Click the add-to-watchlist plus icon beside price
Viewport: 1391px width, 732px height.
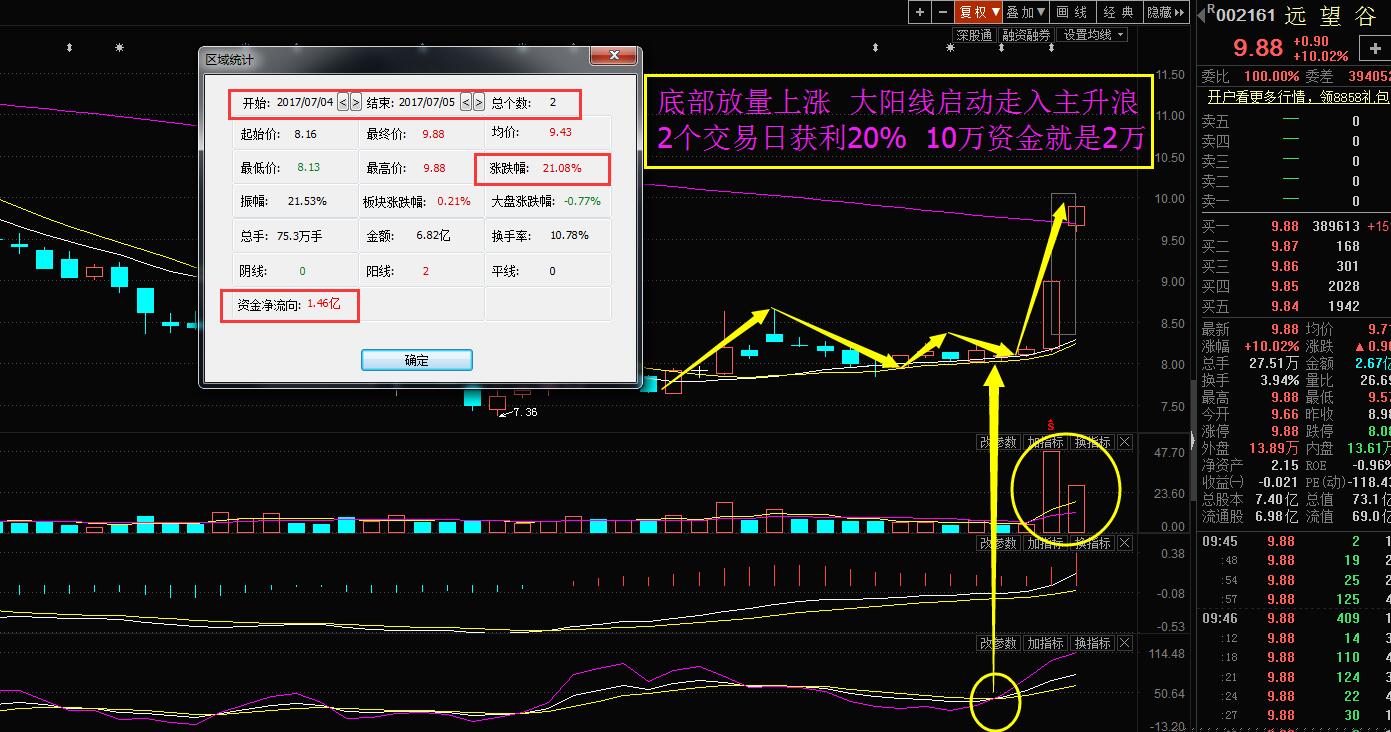1377,48
